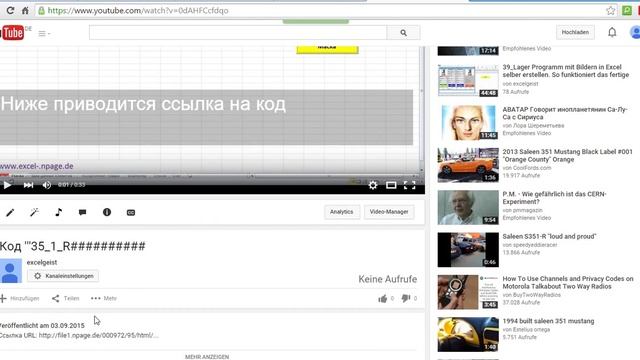The image size is (640, 360).
Task: Open the YouTube guide hamburger menu
Action: coord(44,33)
